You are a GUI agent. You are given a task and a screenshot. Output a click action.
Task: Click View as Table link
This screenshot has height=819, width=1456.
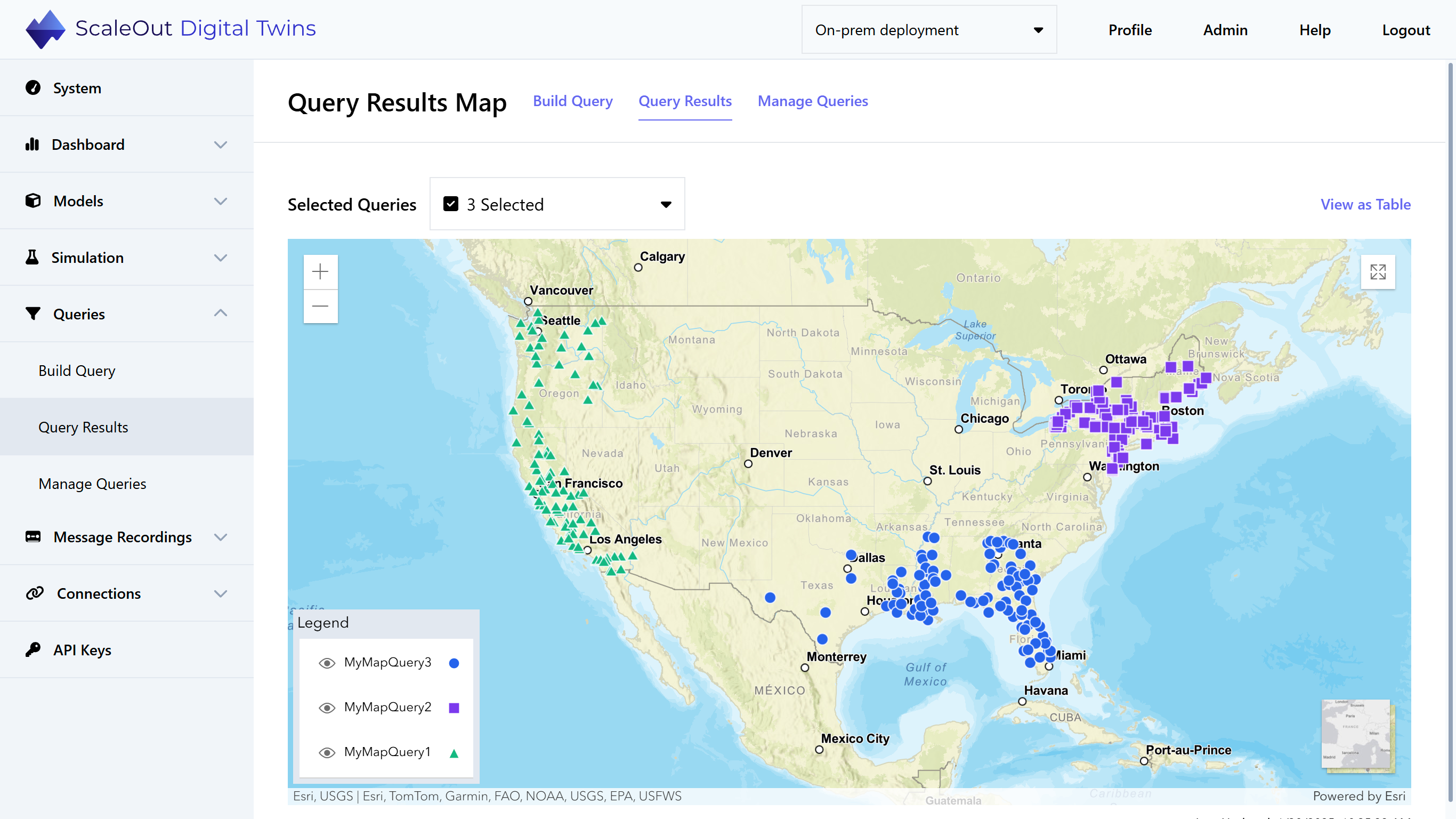coord(1365,204)
